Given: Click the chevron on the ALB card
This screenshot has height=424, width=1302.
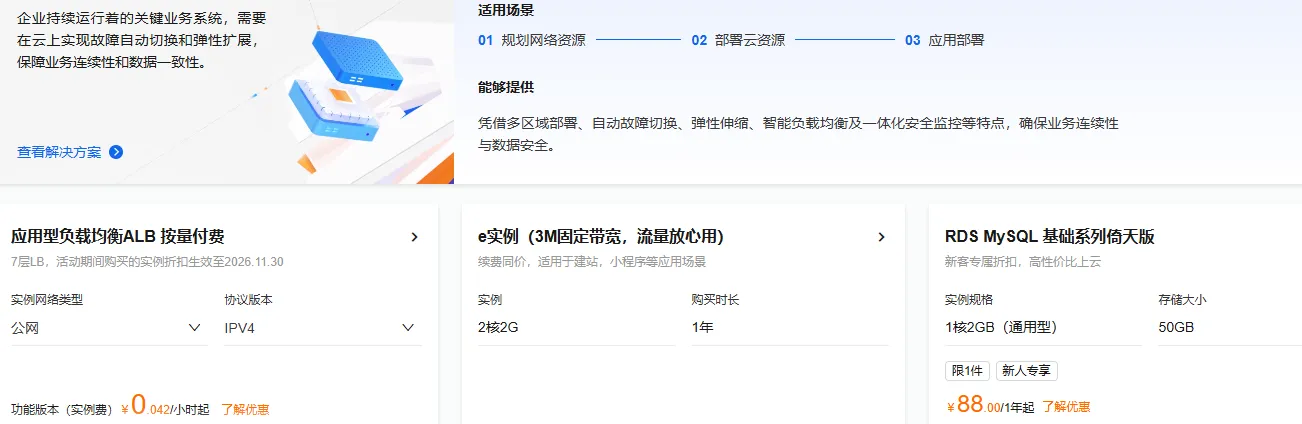Looking at the screenshot, I should 415,237.
